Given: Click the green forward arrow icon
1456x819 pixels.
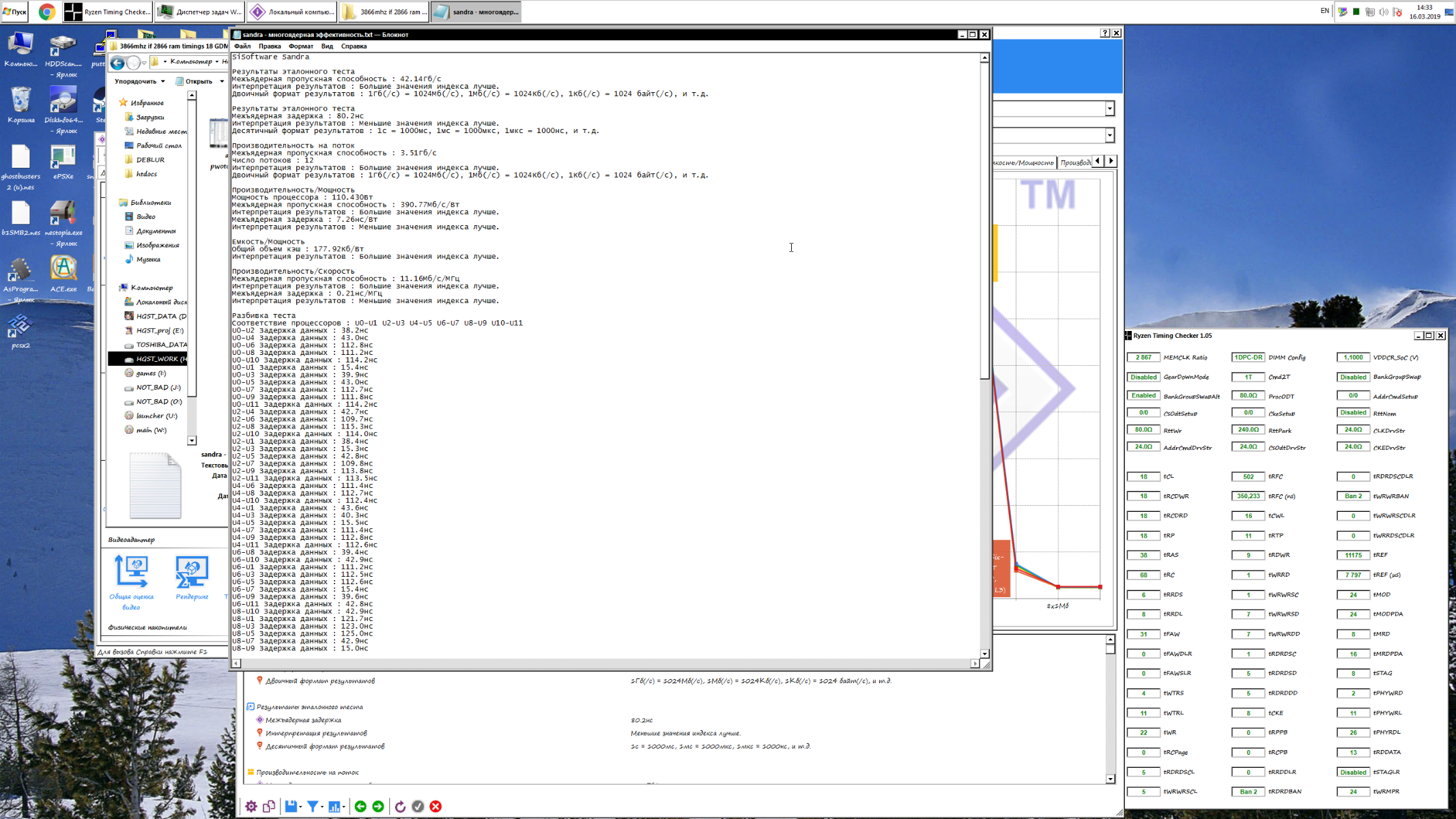Looking at the screenshot, I should tap(378, 806).
